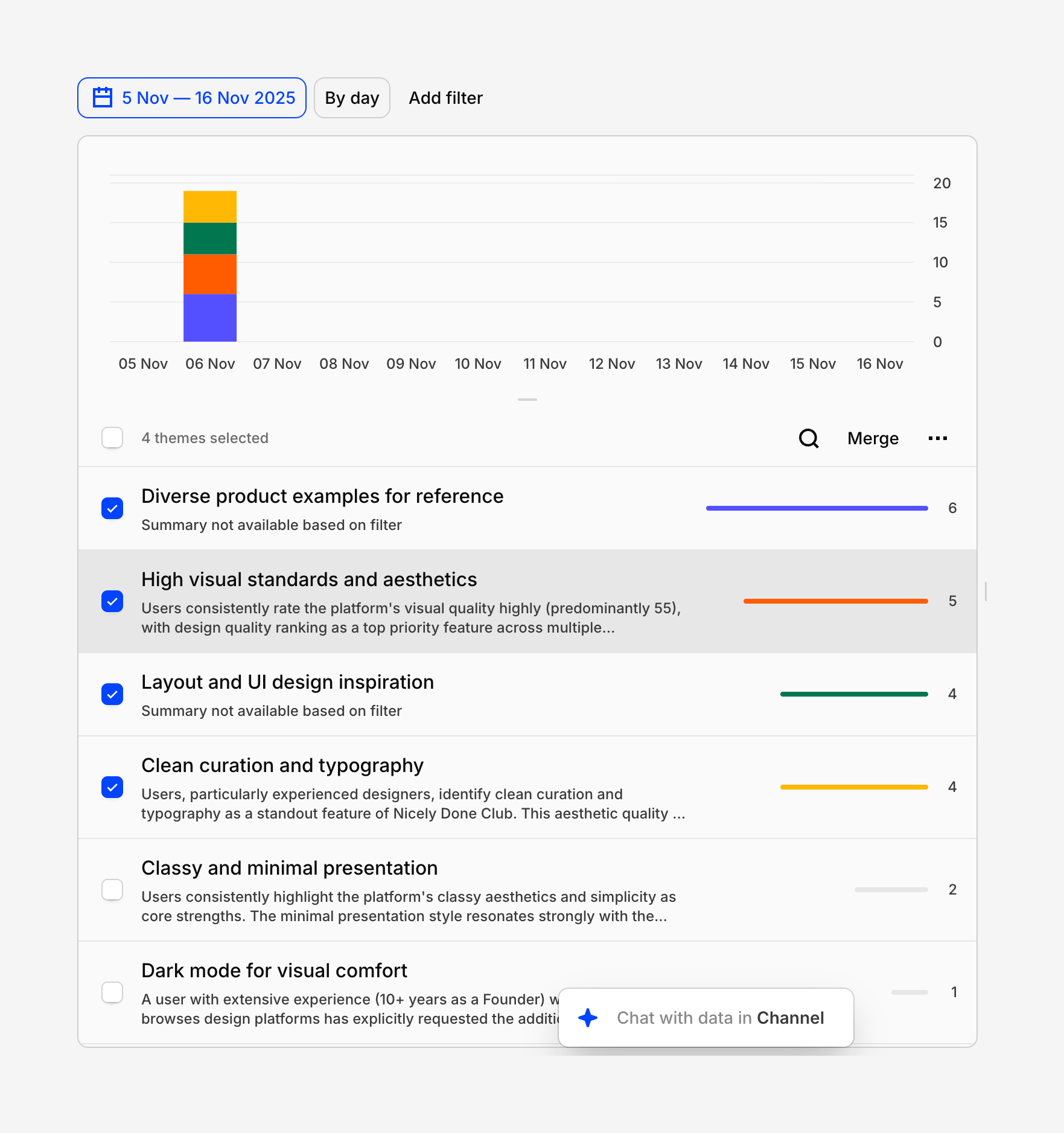Click the calendar icon in date range

103,98
